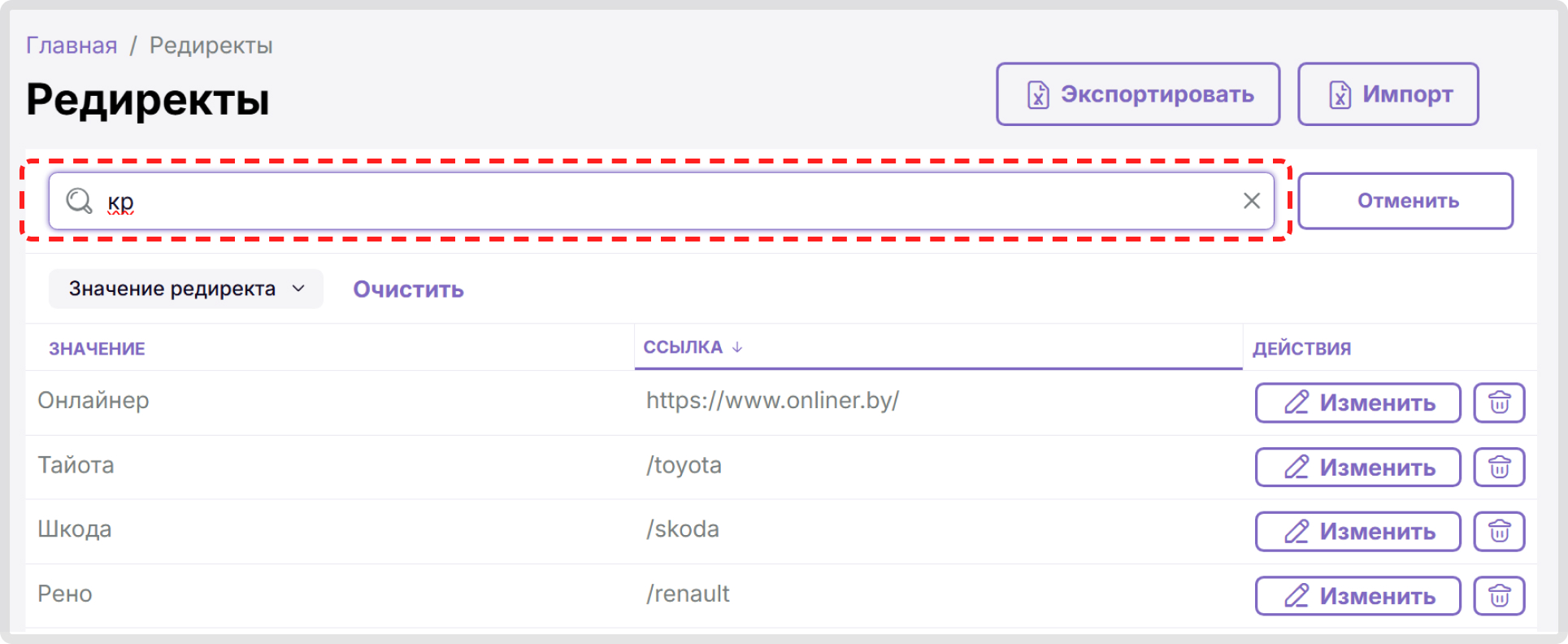The height and width of the screenshot is (644, 1568).
Task: Sort table by ЗНАЧЕНИЕ header
Action: (97, 349)
